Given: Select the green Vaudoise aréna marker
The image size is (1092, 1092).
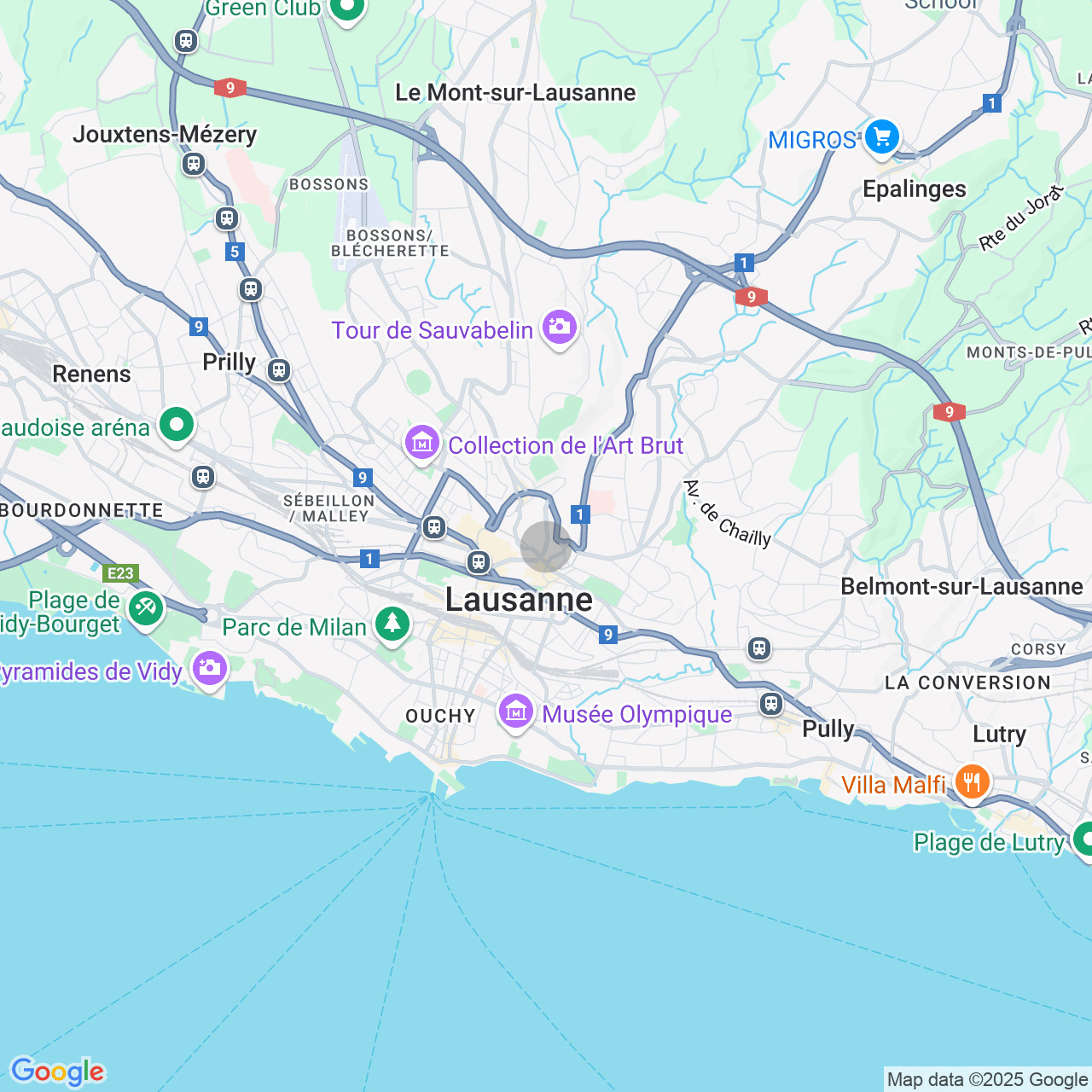Looking at the screenshot, I should (x=177, y=424).
